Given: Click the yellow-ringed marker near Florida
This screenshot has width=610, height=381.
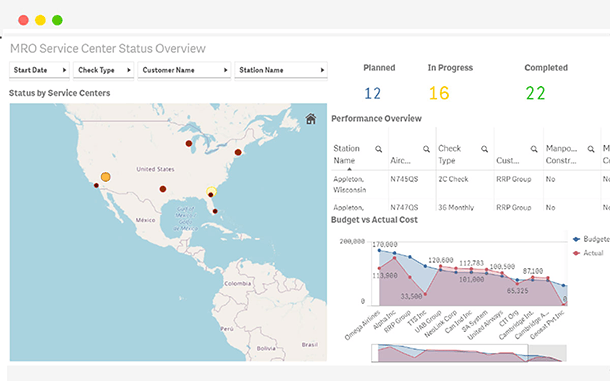Looking at the screenshot, I should coord(211,191).
